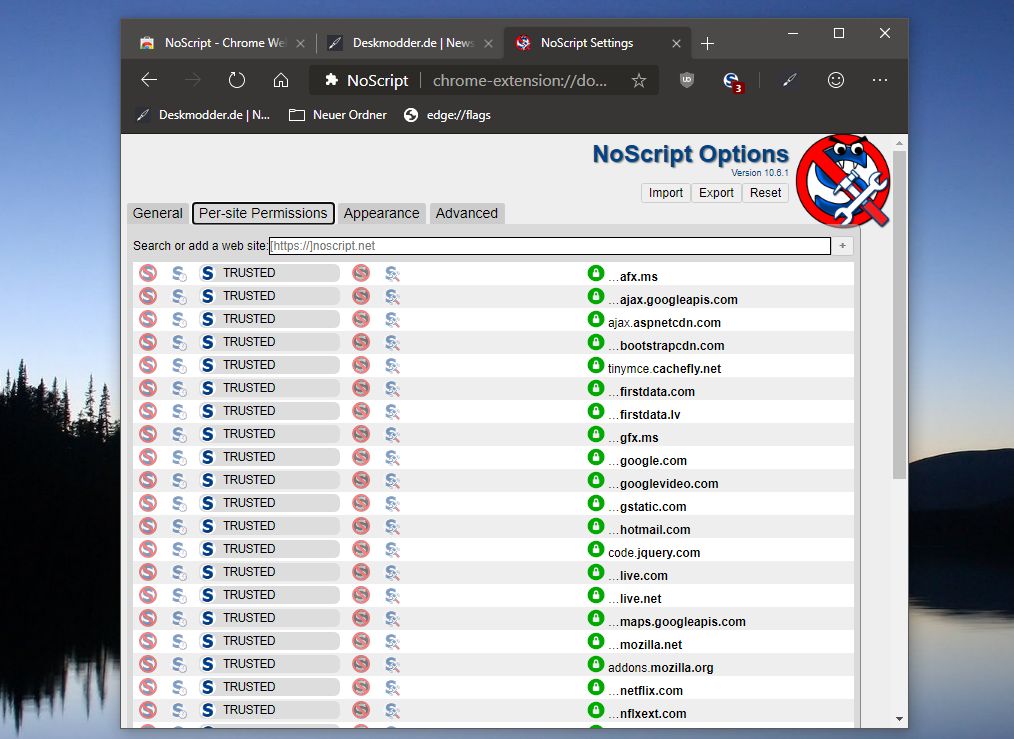Toggle the HTTPS lock for gstatic.com
The image size is (1014, 739).
(x=596, y=503)
